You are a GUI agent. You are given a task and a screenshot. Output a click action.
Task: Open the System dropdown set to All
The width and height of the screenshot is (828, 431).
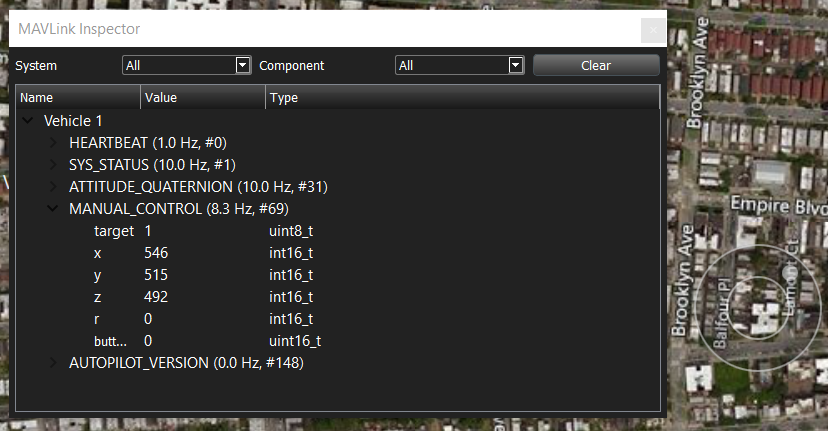click(x=186, y=65)
